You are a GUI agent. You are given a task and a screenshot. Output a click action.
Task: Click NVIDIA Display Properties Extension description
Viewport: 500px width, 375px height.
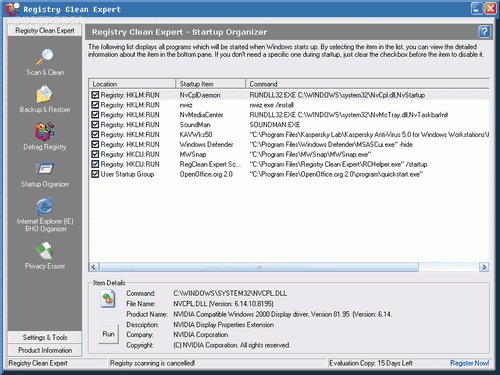tap(224, 325)
